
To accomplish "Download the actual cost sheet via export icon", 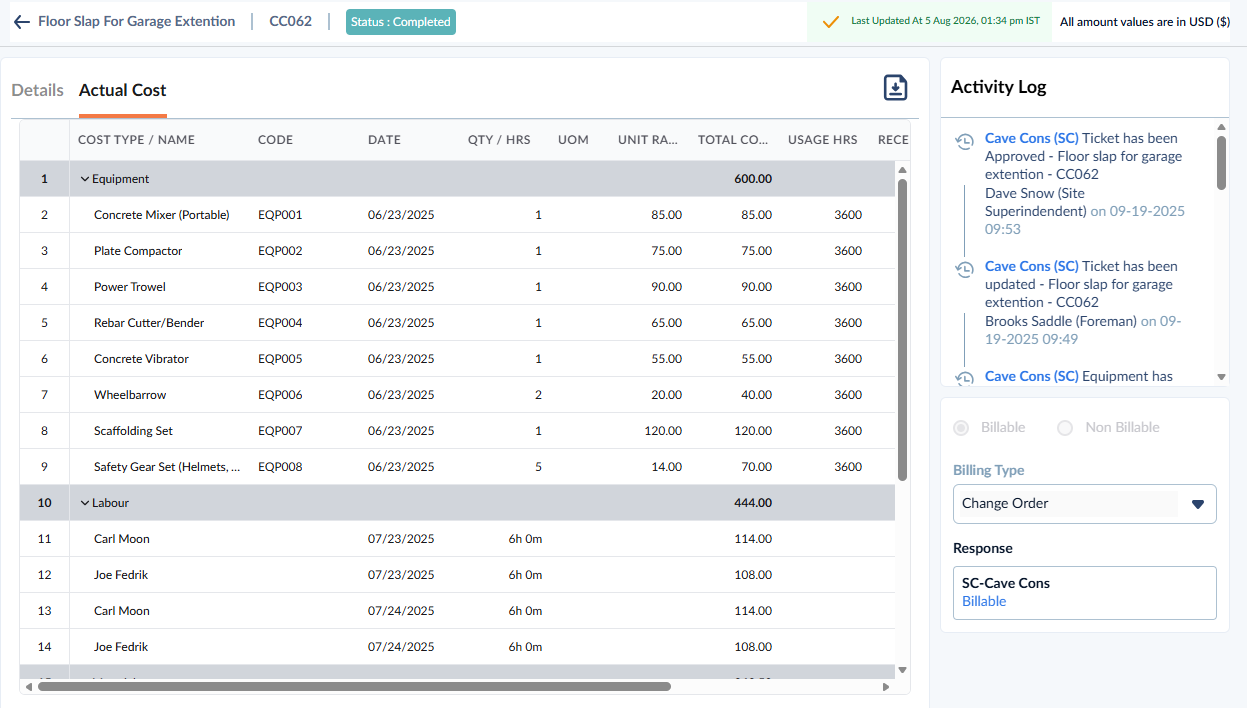I will [x=896, y=88].
